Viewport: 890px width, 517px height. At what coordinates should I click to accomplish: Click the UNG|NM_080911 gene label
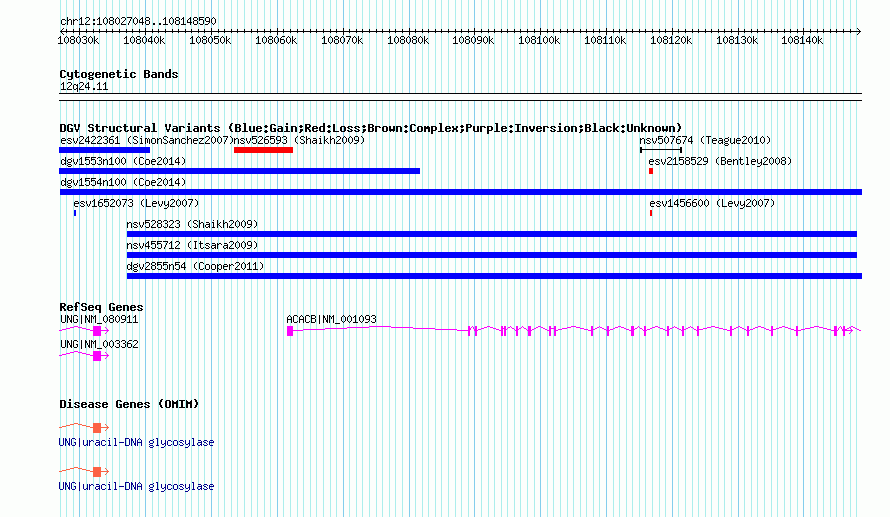pos(99,320)
